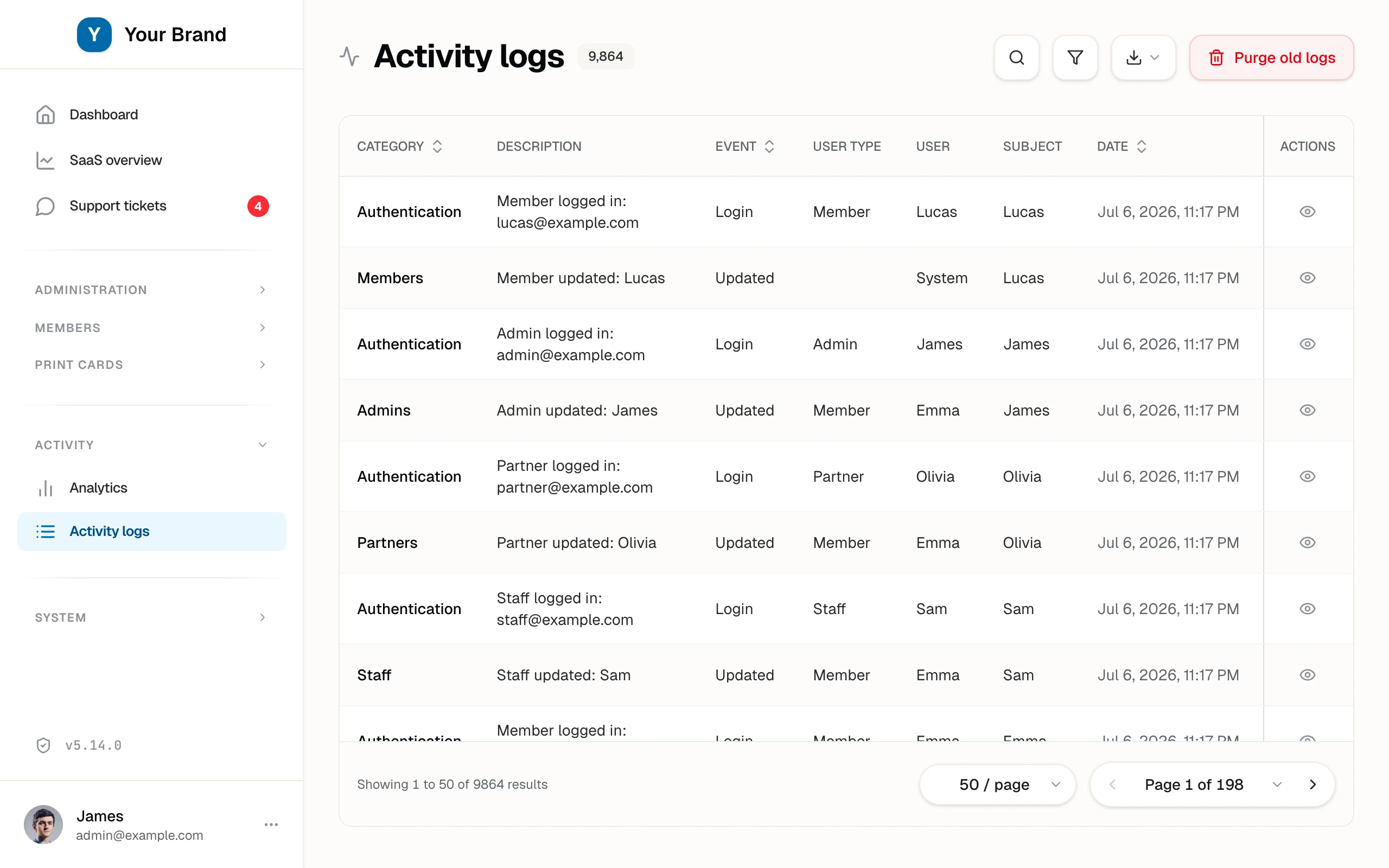Click Admin user type cell
Viewport: 1389px width, 868px height.
pos(834,344)
